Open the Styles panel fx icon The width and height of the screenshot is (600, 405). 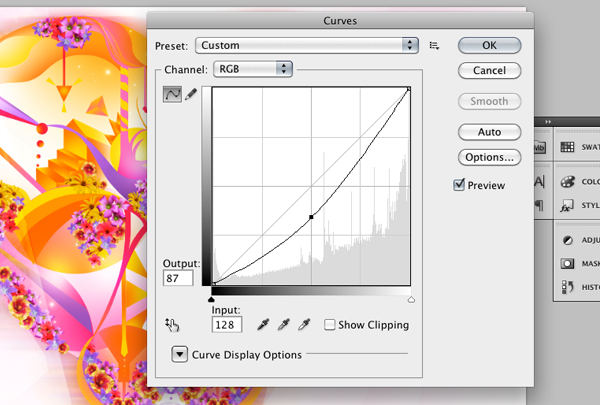click(x=567, y=206)
